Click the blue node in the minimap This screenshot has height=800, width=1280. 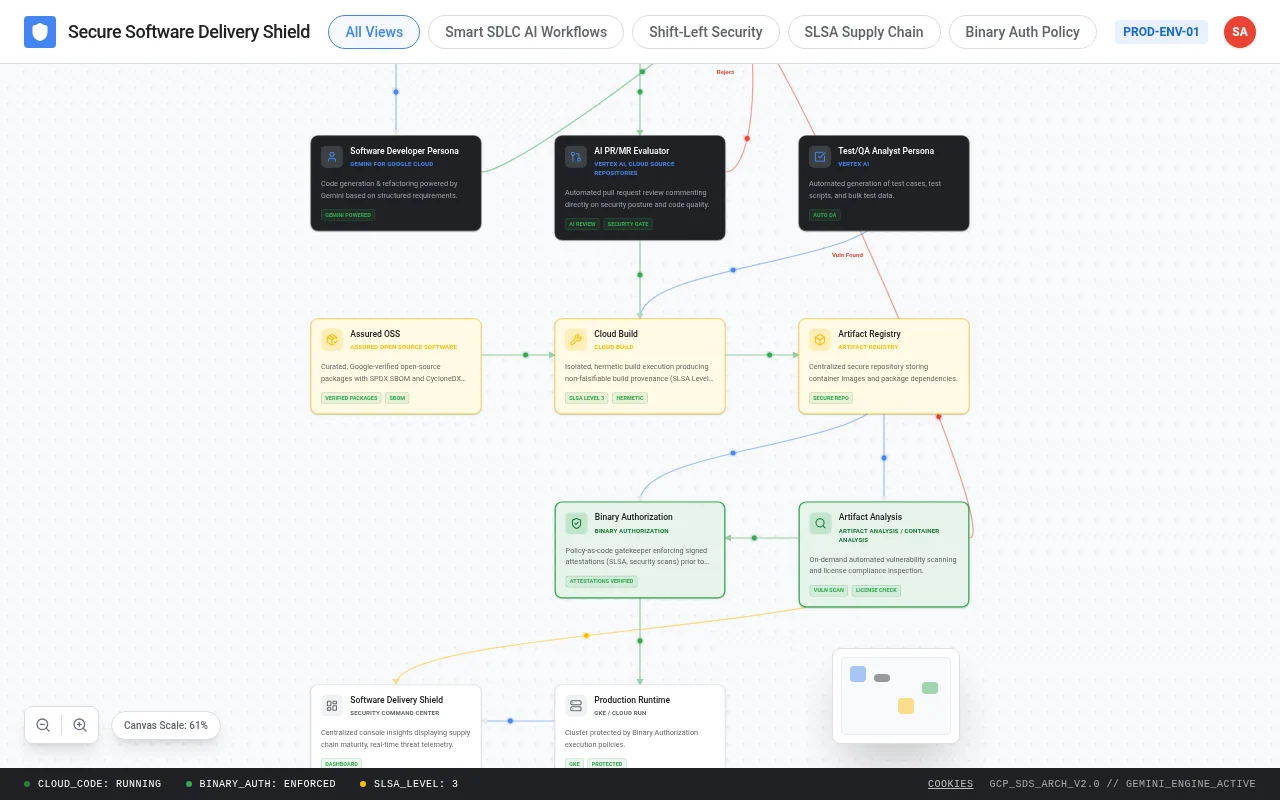coord(858,674)
